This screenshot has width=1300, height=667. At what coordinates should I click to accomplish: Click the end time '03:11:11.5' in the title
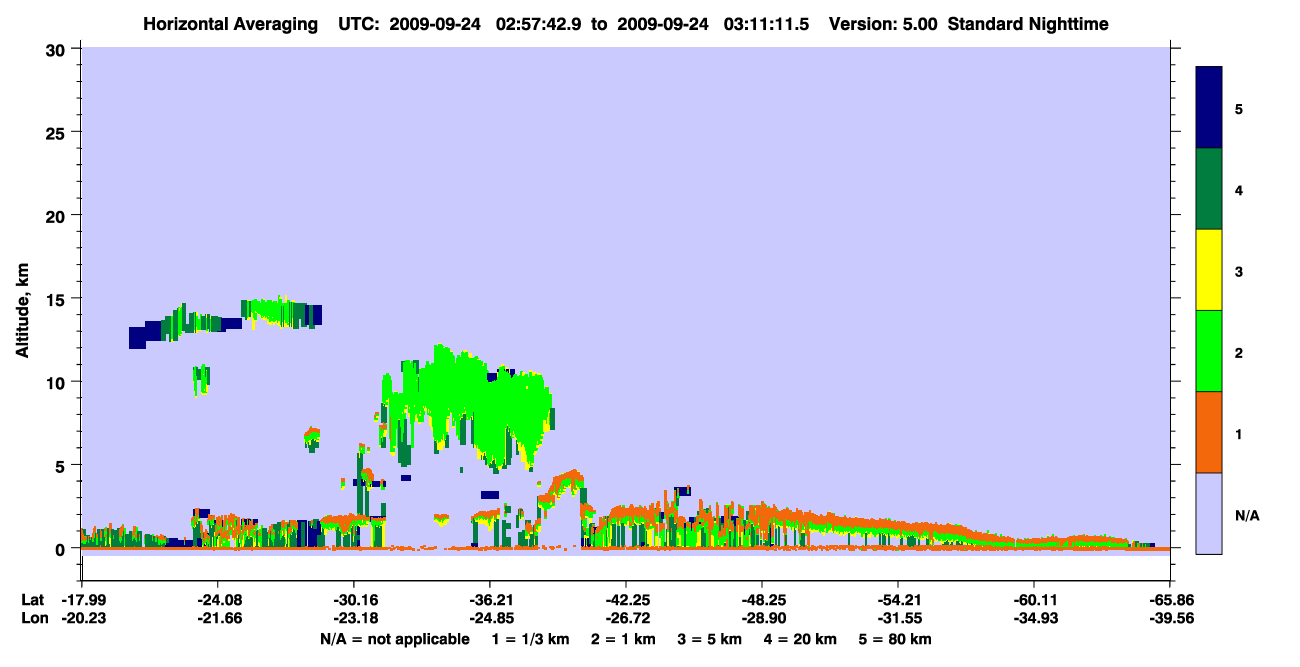tap(766, 24)
